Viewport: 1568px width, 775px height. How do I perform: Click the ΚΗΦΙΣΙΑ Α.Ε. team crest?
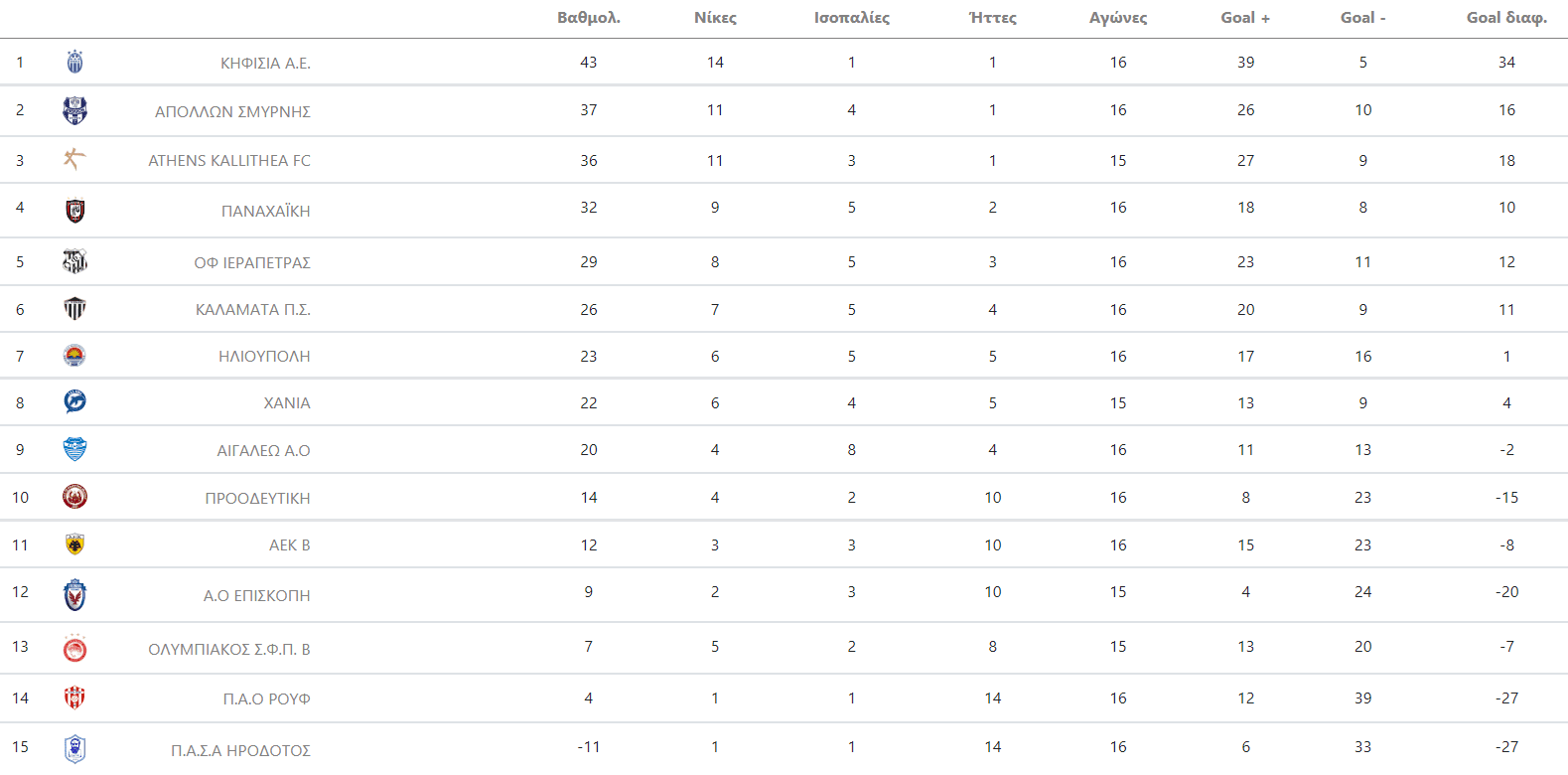(74, 63)
